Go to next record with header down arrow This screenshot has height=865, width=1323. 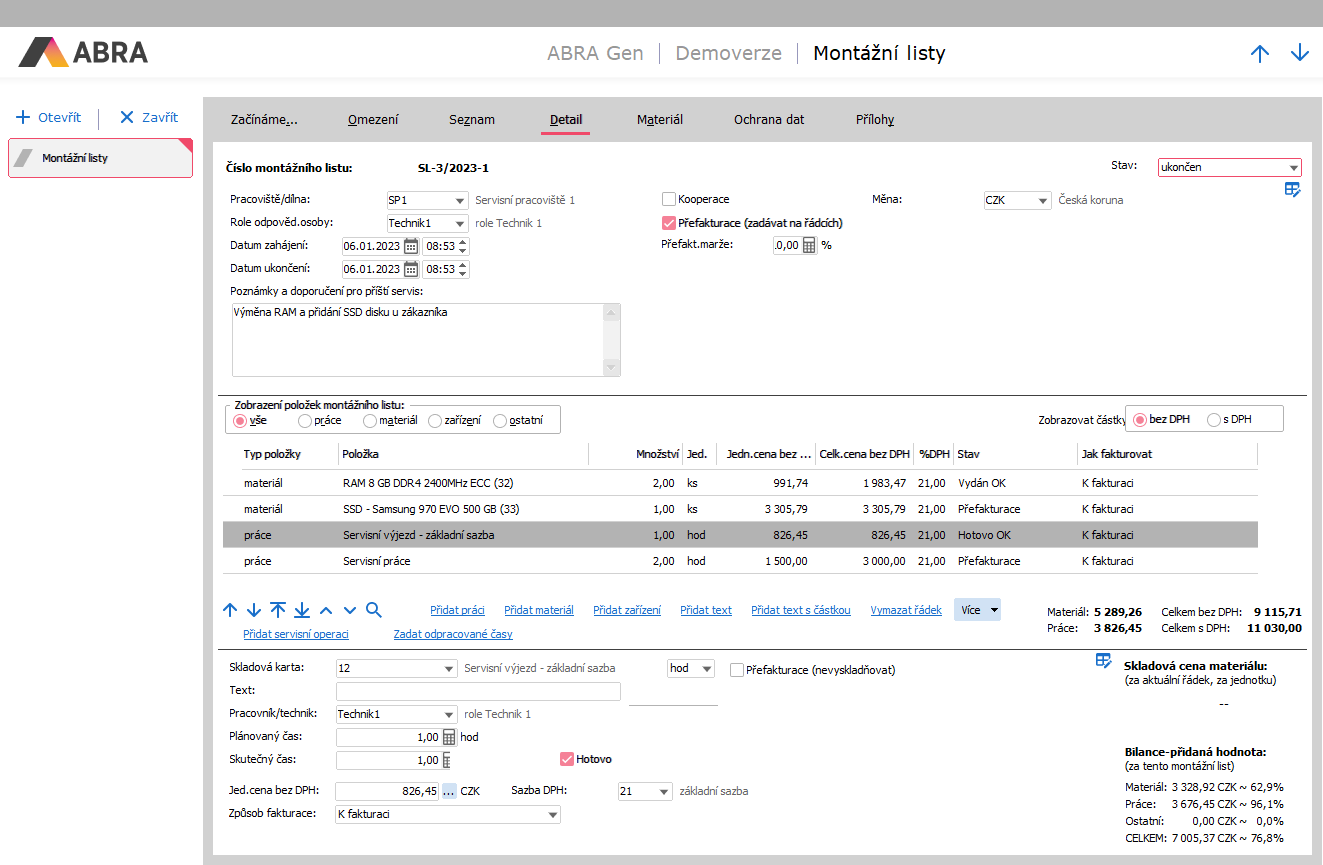pos(1299,54)
